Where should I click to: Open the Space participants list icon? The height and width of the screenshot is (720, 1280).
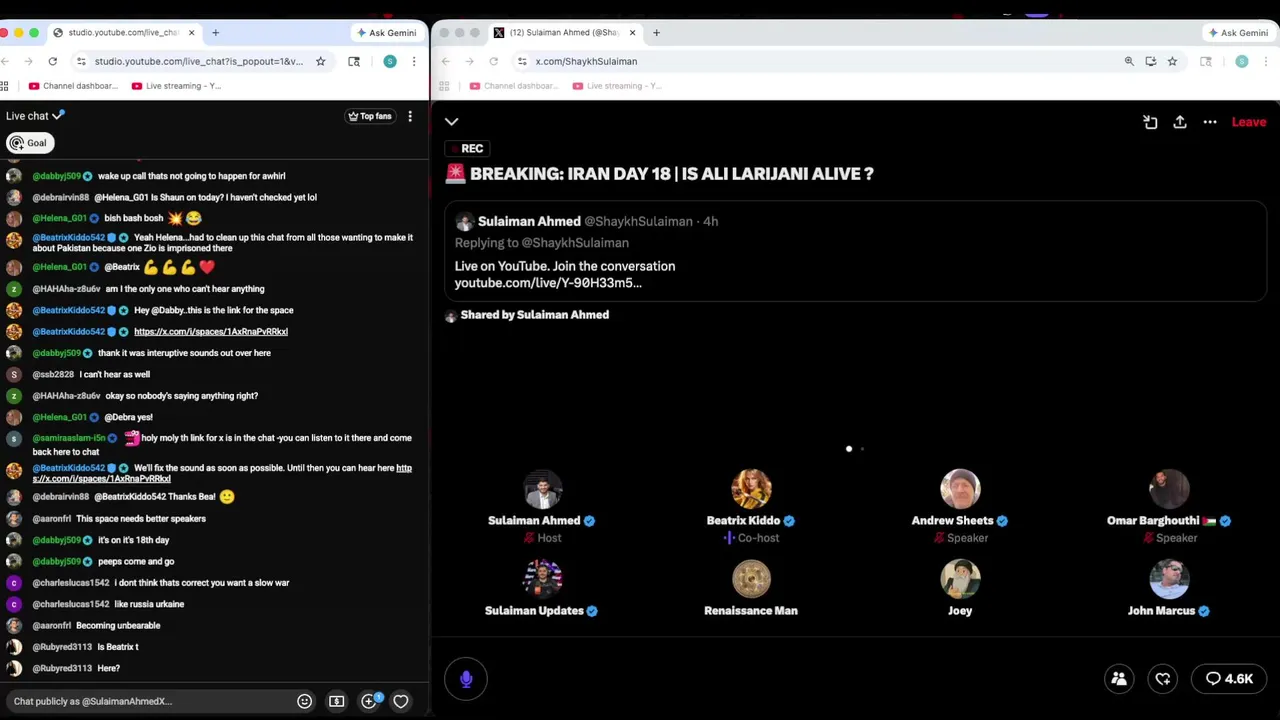tap(1119, 679)
